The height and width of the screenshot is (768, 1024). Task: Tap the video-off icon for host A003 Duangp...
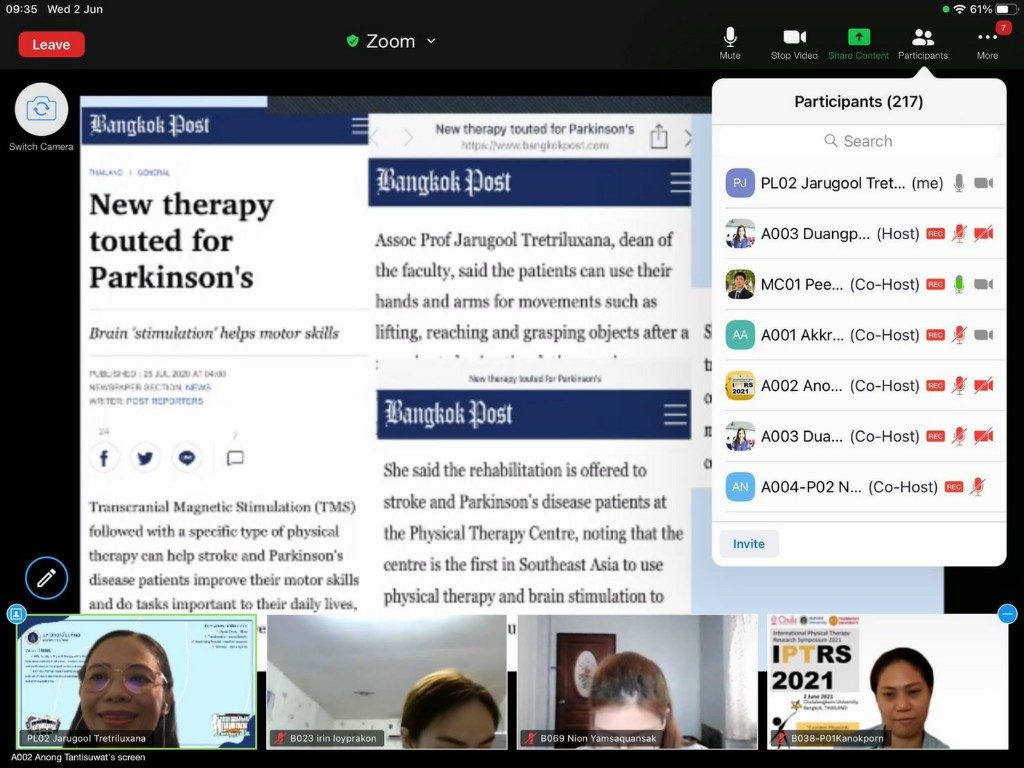pyautogui.click(x=984, y=234)
